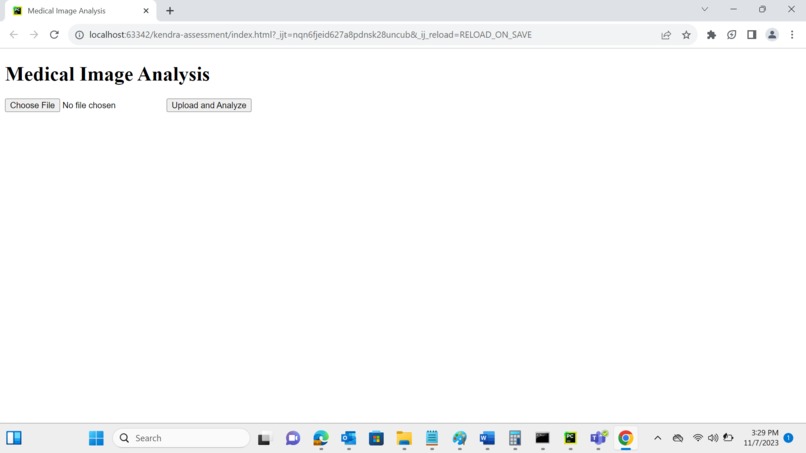Click the Medical Image Analysis heading
Image resolution: width=806 pixels, height=453 pixels.
(x=107, y=74)
